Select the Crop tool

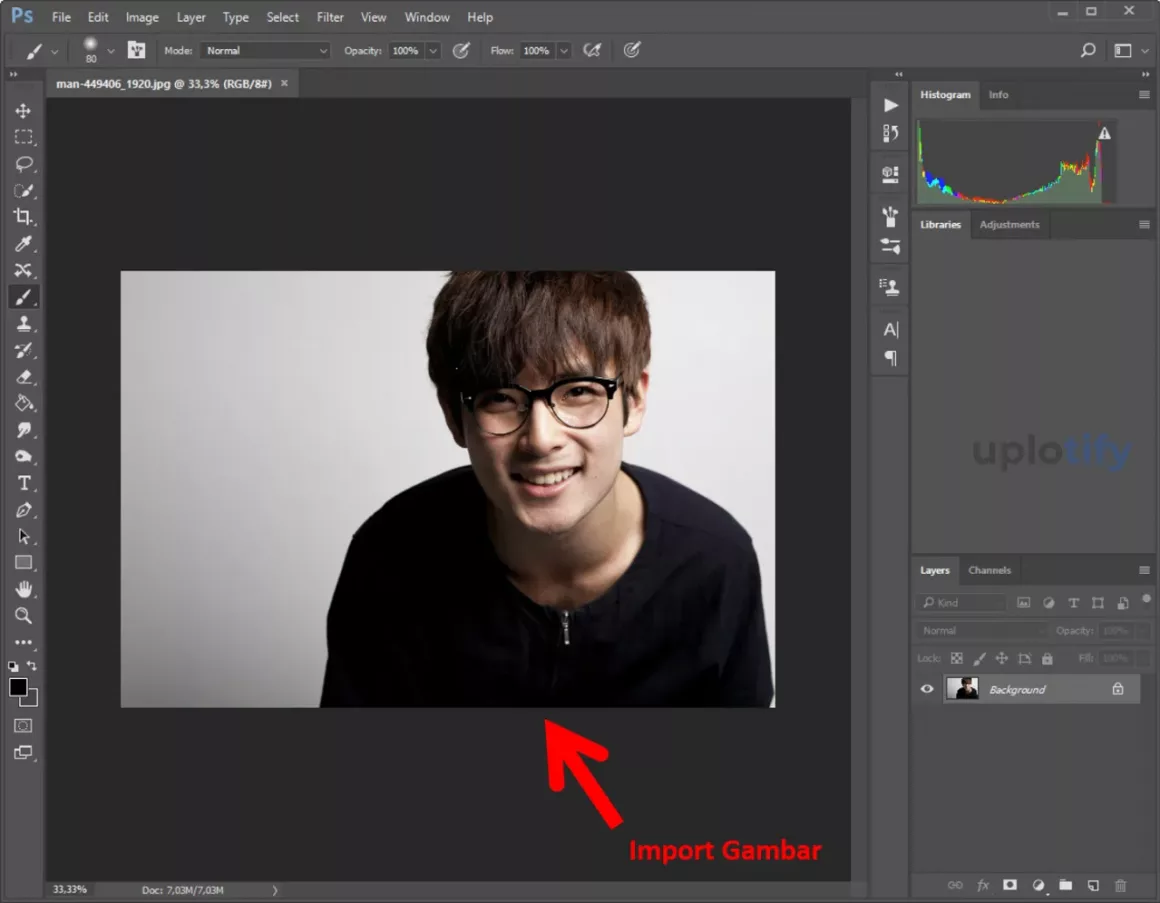[x=23, y=217]
